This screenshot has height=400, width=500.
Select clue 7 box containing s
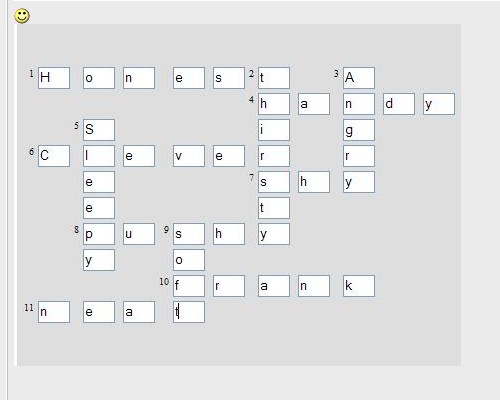click(x=274, y=182)
